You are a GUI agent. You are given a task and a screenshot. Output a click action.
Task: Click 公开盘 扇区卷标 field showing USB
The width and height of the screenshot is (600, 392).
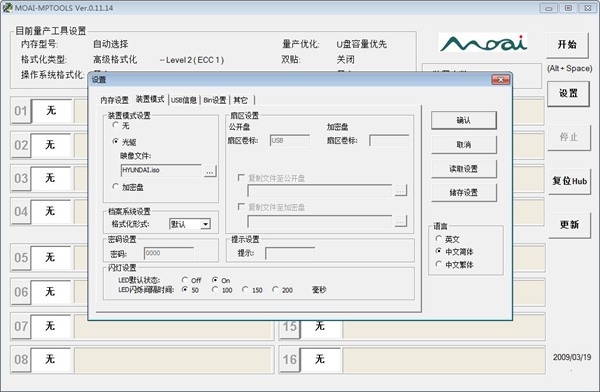click(x=290, y=140)
